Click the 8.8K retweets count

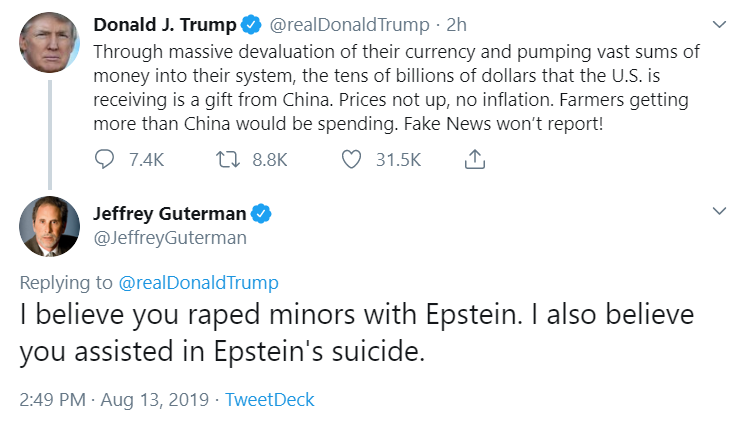(270, 160)
